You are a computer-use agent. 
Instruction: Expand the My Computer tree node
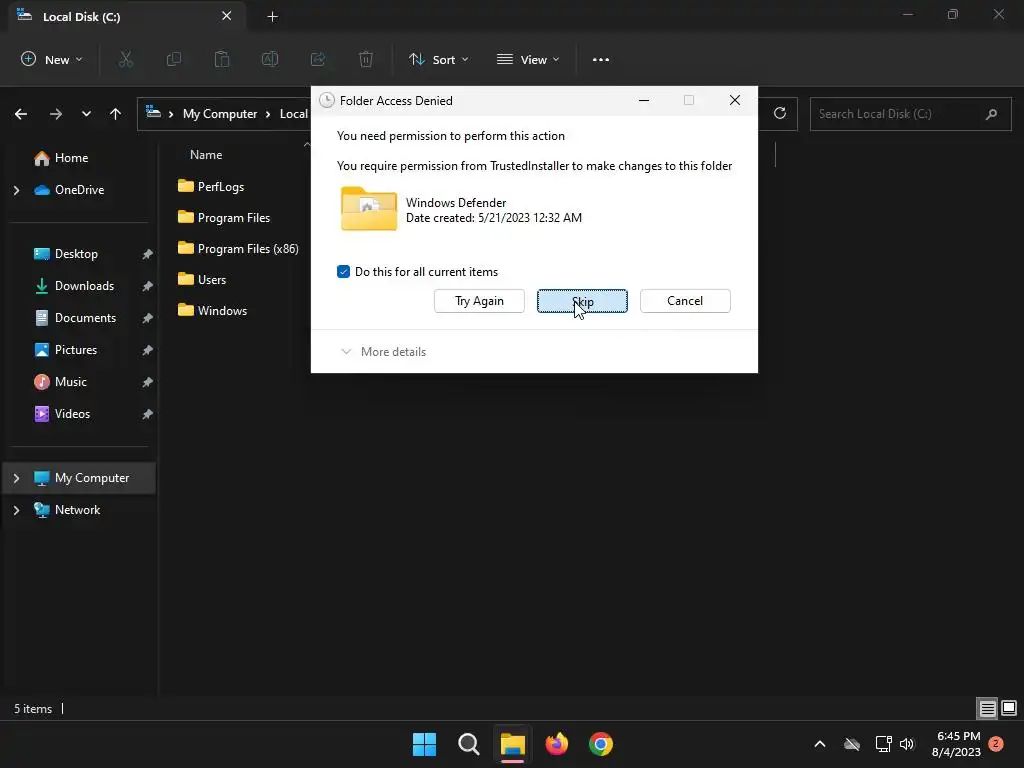coord(16,478)
